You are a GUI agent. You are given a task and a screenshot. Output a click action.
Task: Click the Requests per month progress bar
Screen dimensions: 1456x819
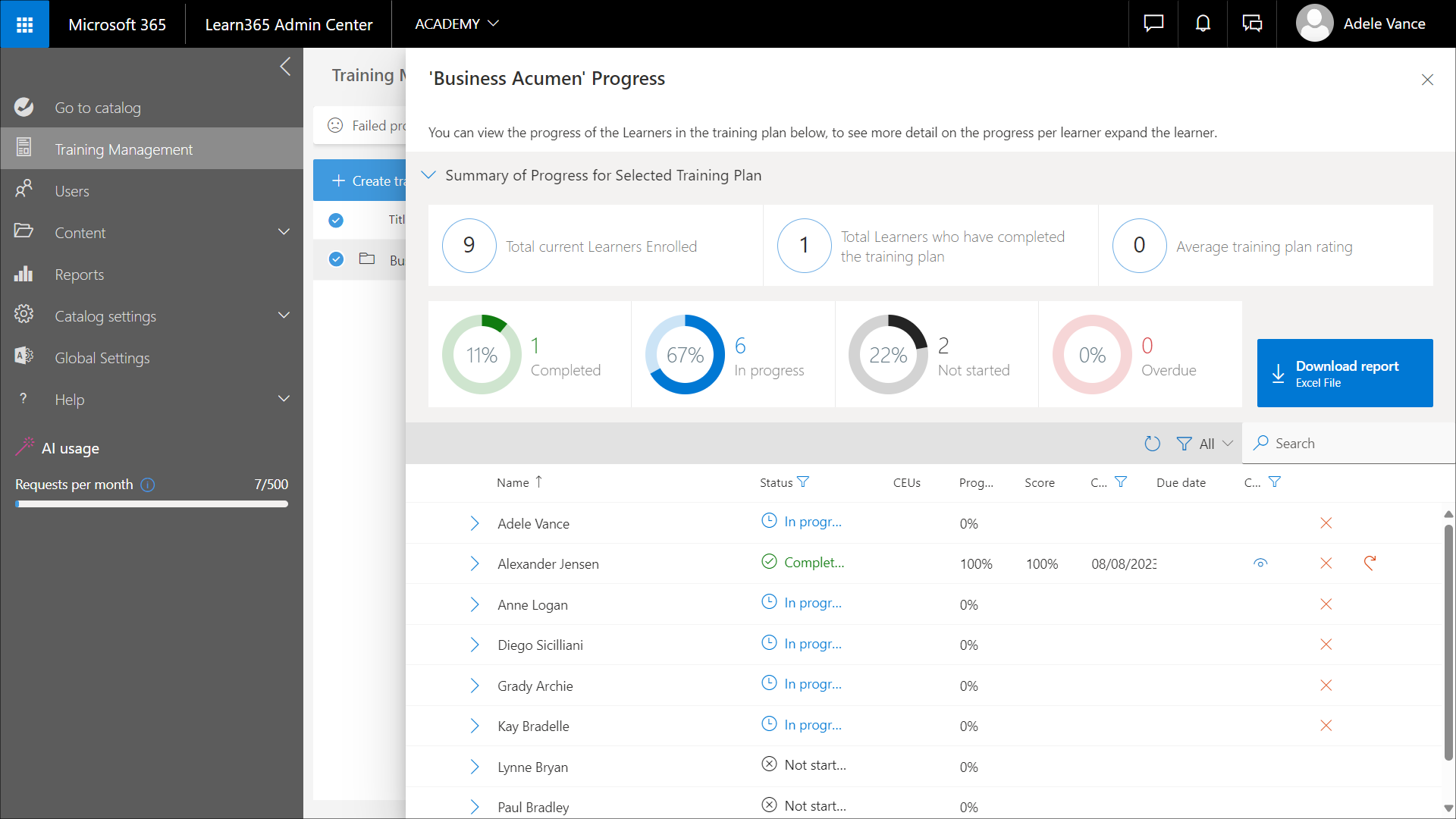coord(152,504)
